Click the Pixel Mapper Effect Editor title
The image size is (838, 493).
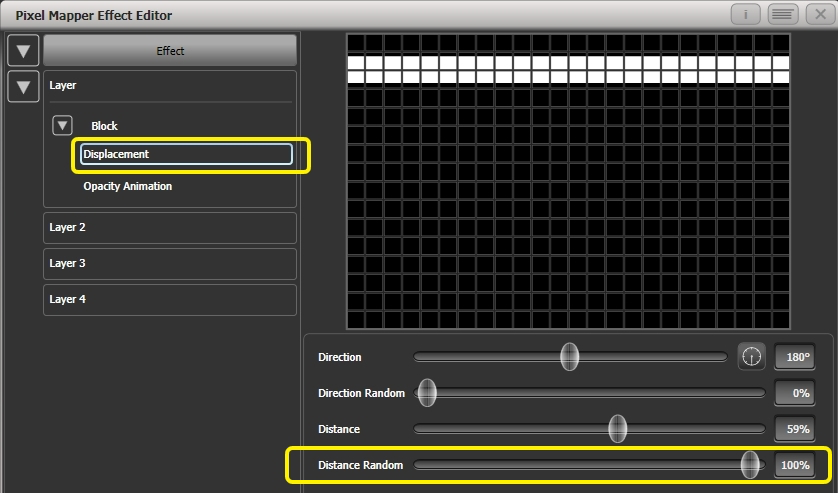pos(94,16)
